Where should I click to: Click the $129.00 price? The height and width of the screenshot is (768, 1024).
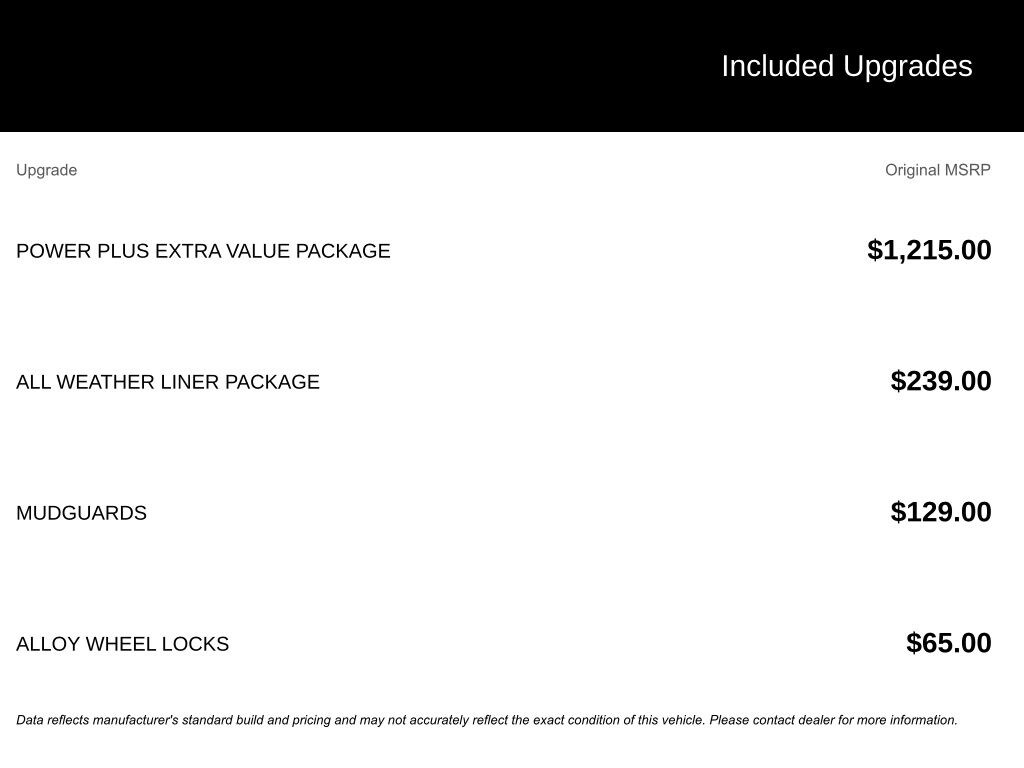pyautogui.click(x=941, y=512)
